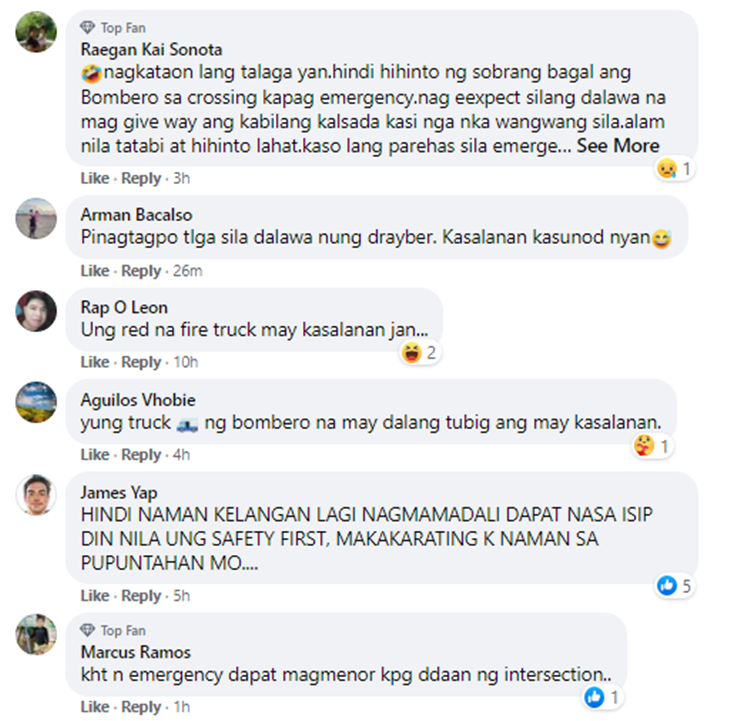Click the 26m timestamp on Arman's comment

coord(188,271)
